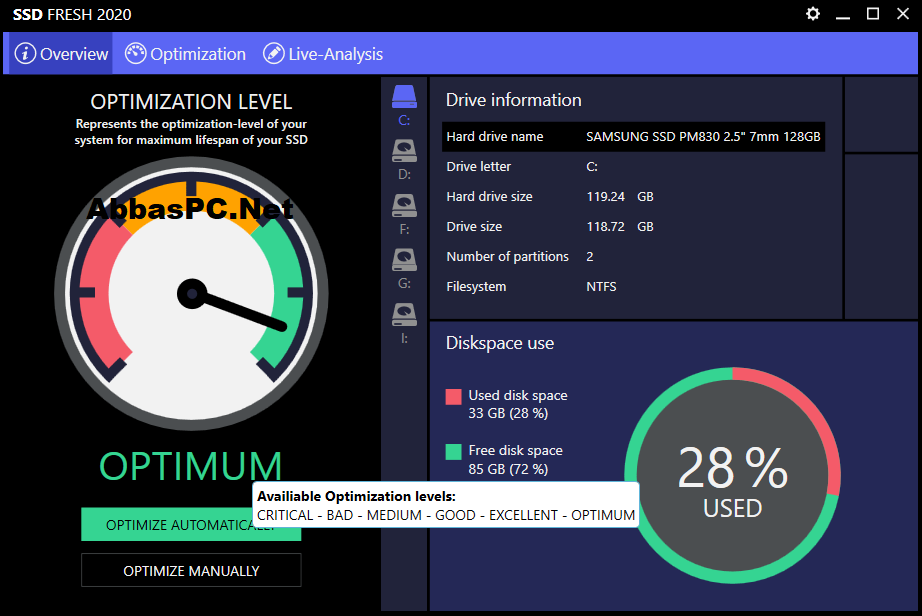Click the 33 GB (28 %) used text
The width and height of the screenshot is (922, 616).
tap(508, 413)
